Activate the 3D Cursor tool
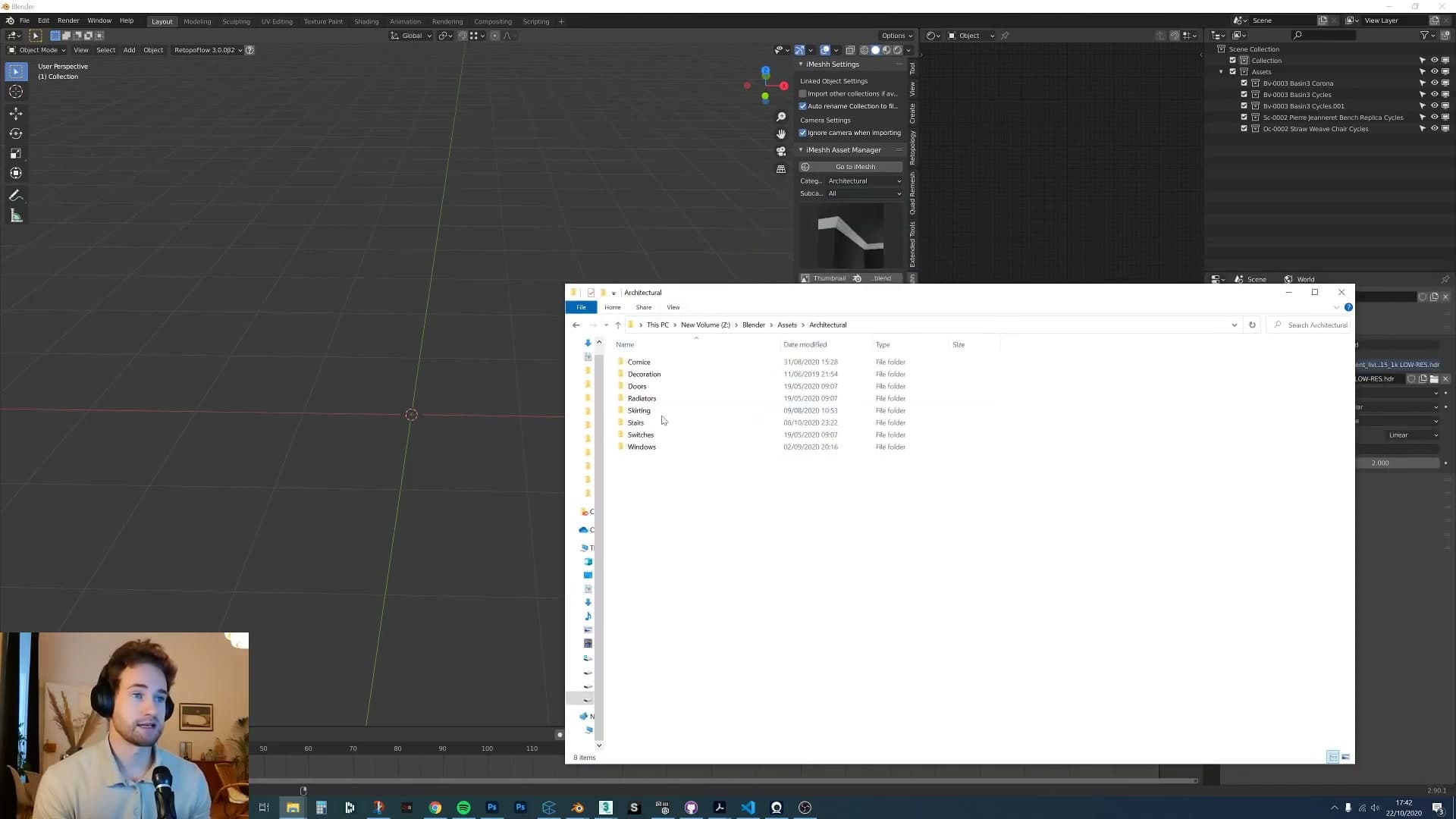This screenshot has height=819, width=1456. [x=16, y=92]
